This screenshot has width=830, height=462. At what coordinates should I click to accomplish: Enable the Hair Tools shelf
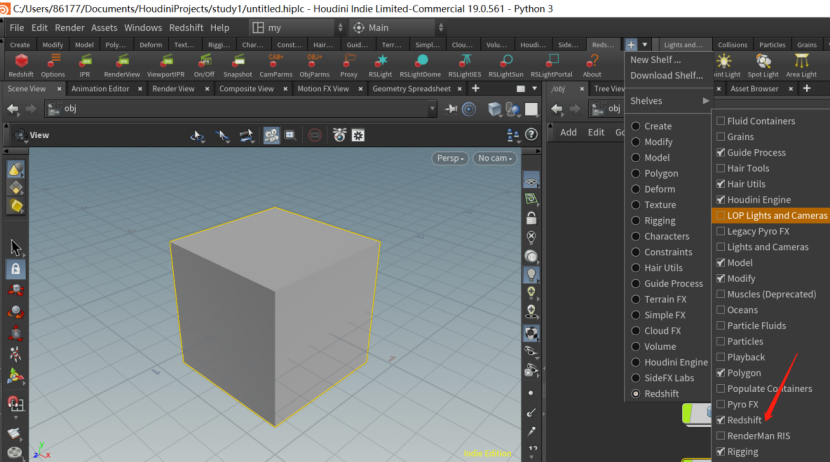720,168
